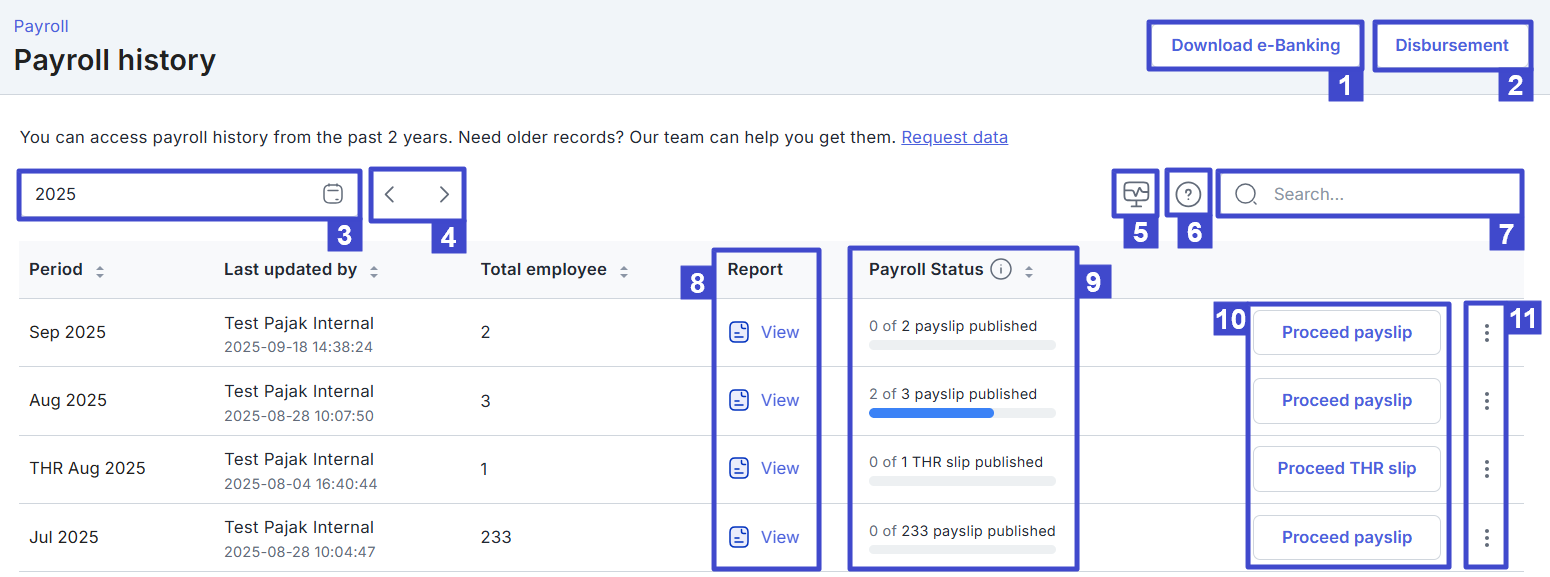Click the Download e-Banking button
This screenshot has width=1550, height=577.
[1255, 45]
